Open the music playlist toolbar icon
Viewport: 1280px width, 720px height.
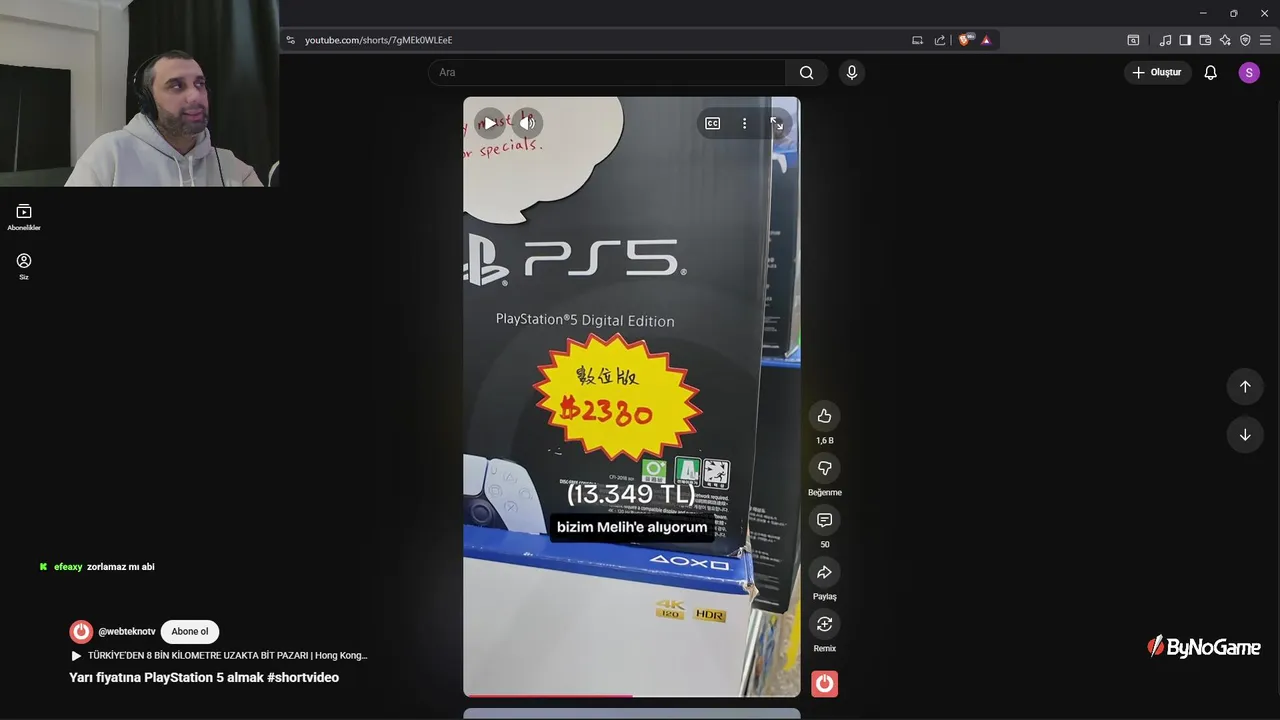coord(1165,40)
